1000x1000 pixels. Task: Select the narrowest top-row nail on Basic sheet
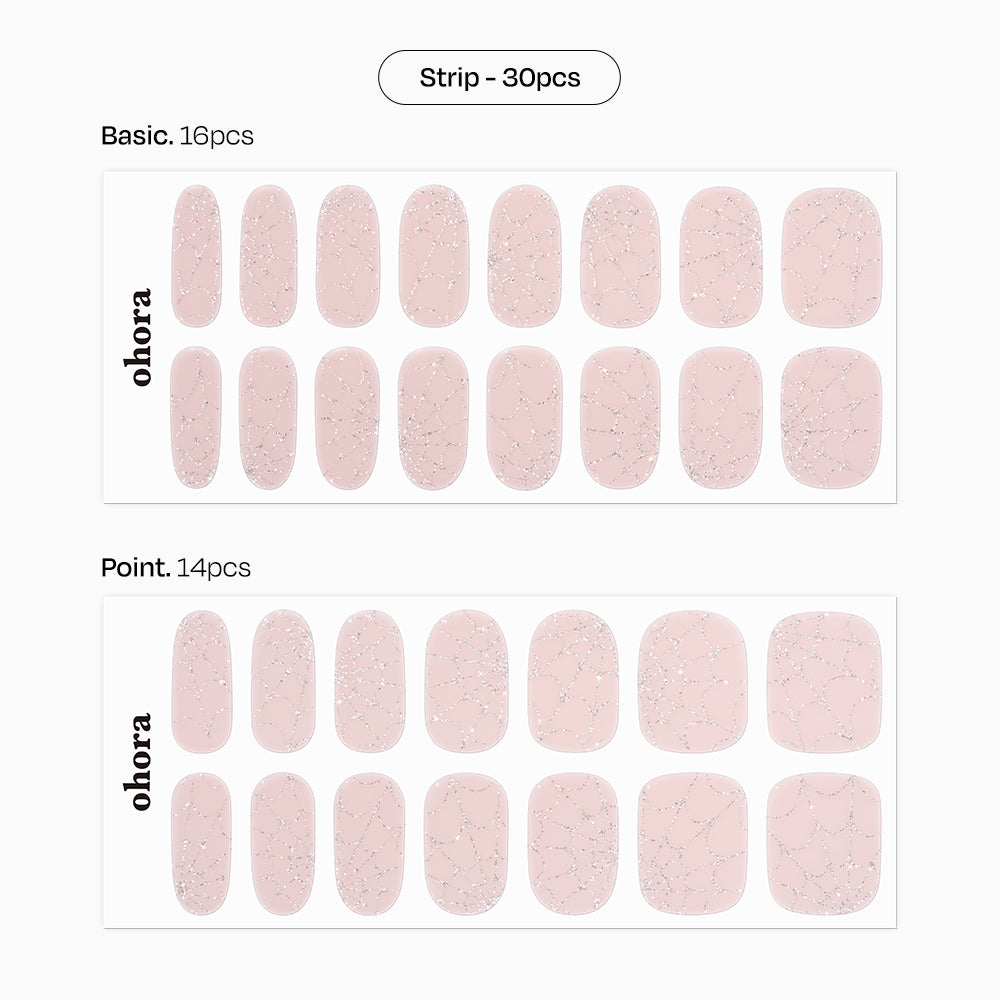[196, 256]
